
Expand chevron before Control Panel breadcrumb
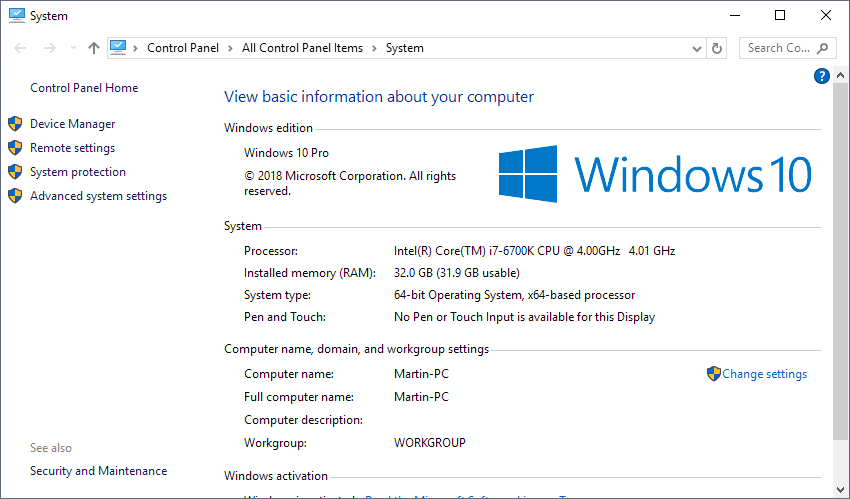point(136,48)
